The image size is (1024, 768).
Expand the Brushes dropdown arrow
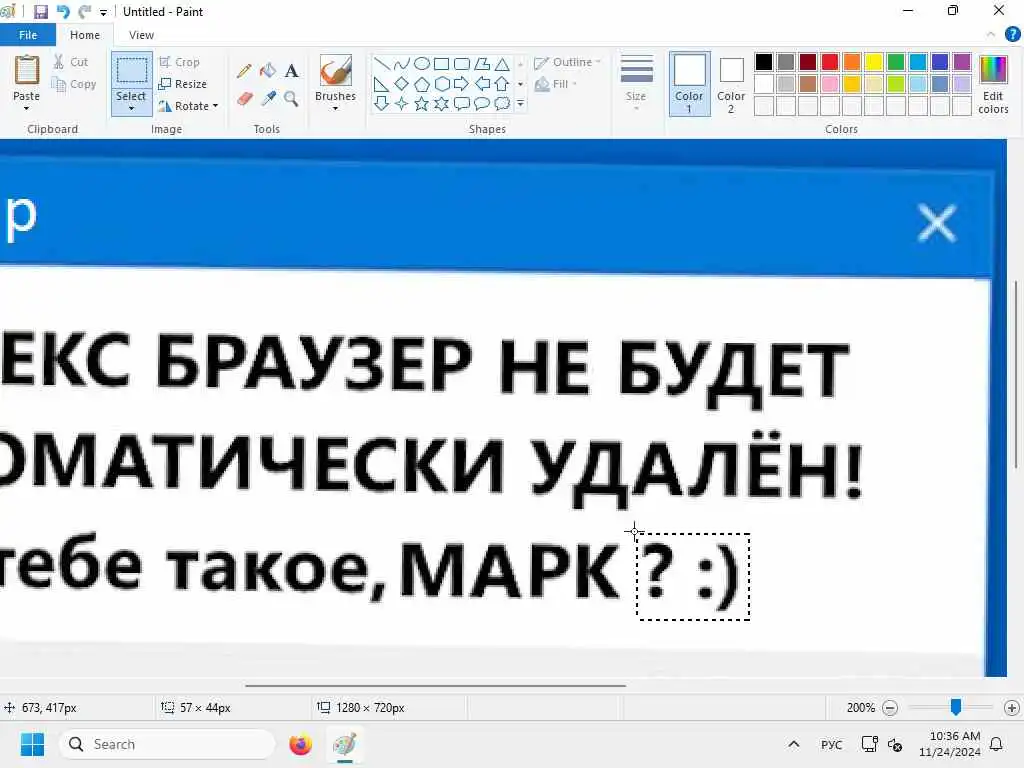click(336, 108)
